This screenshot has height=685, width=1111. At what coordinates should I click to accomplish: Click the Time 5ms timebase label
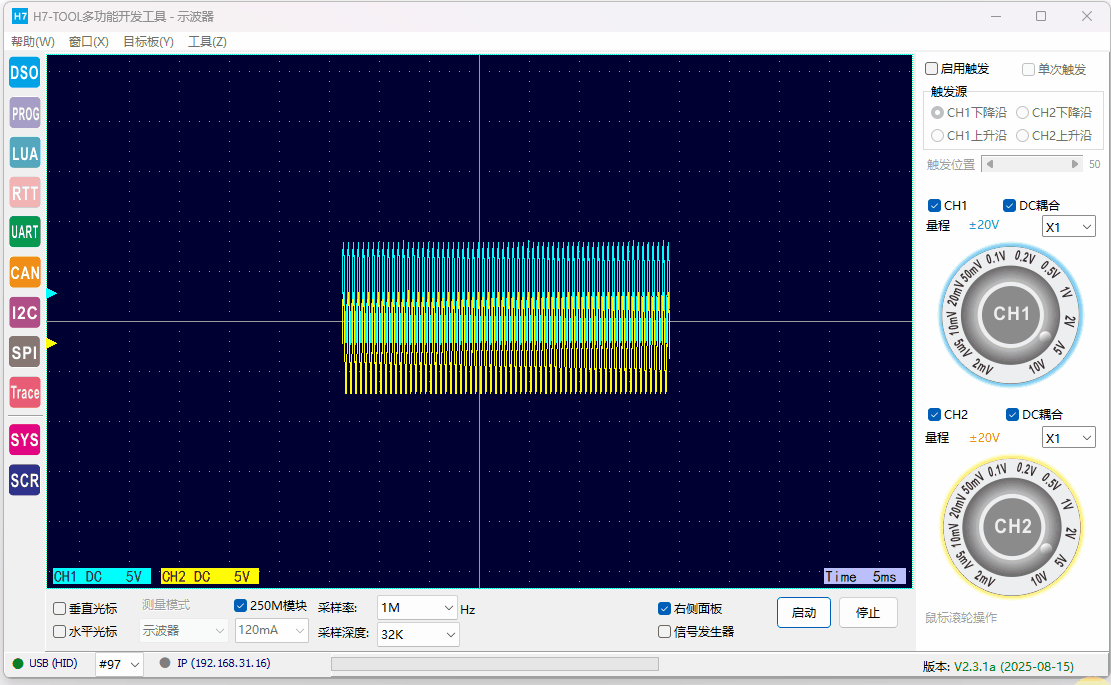point(864,577)
